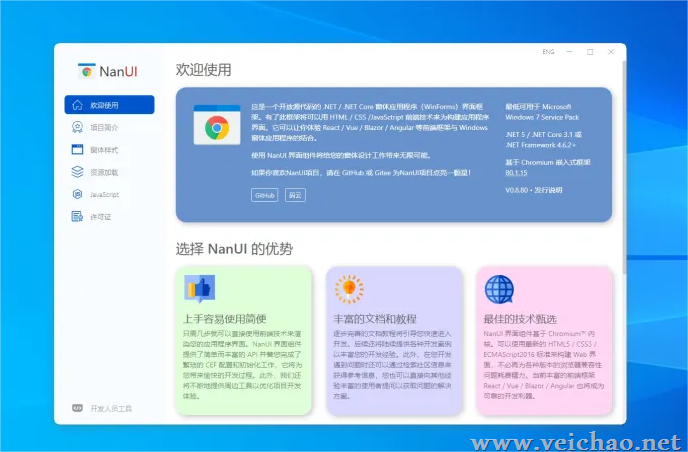Minimize the NanUI window
The height and width of the screenshot is (452, 688).
tap(570, 52)
